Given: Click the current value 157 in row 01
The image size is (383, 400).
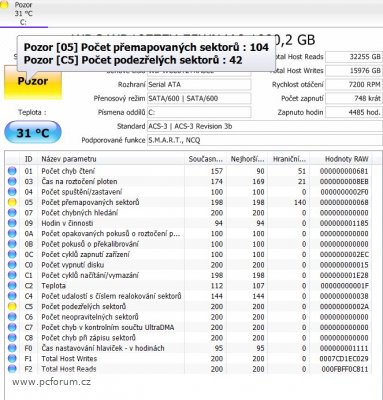Looking at the screenshot, I should click(x=217, y=171).
